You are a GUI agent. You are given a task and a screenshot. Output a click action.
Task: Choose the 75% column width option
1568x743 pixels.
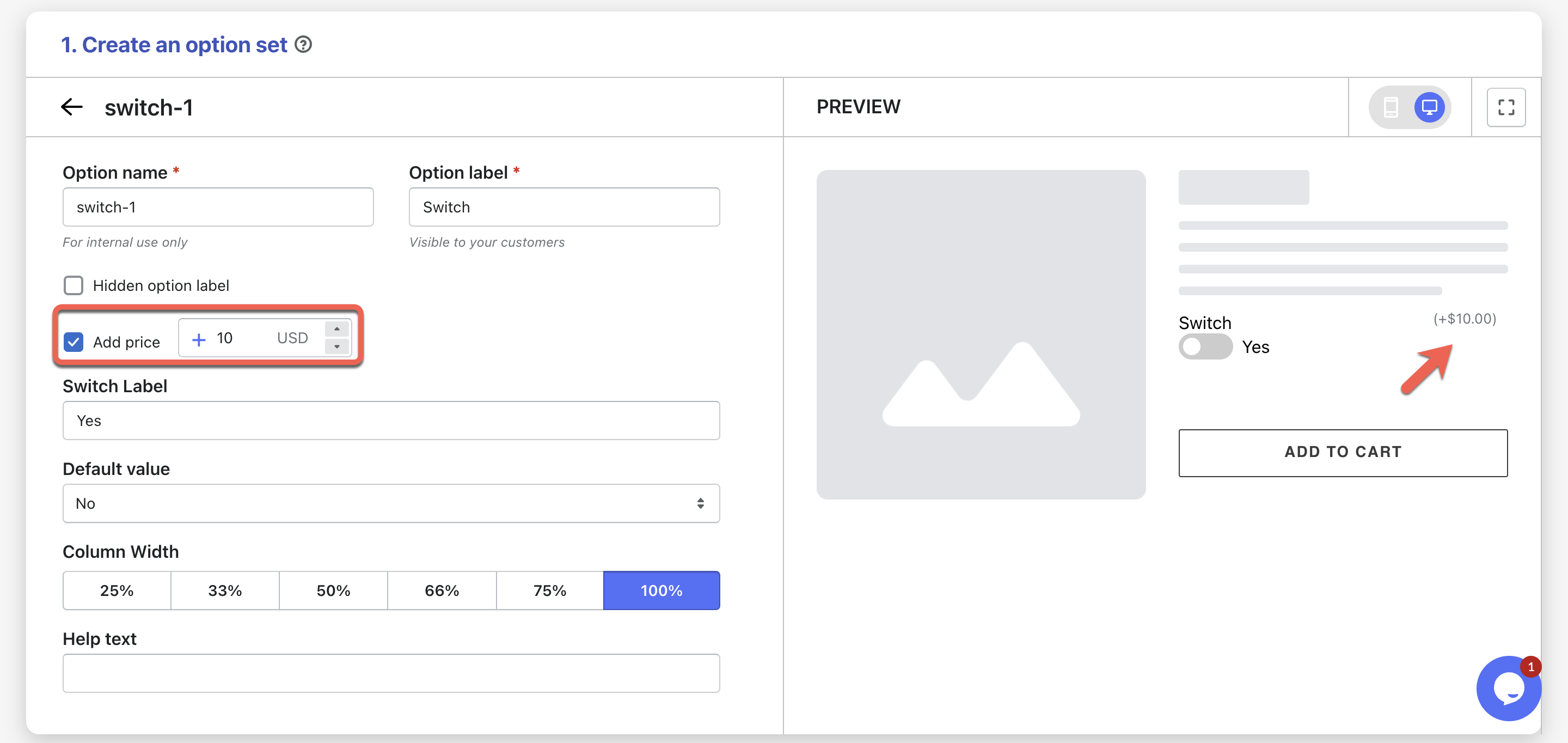pos(549,590)
